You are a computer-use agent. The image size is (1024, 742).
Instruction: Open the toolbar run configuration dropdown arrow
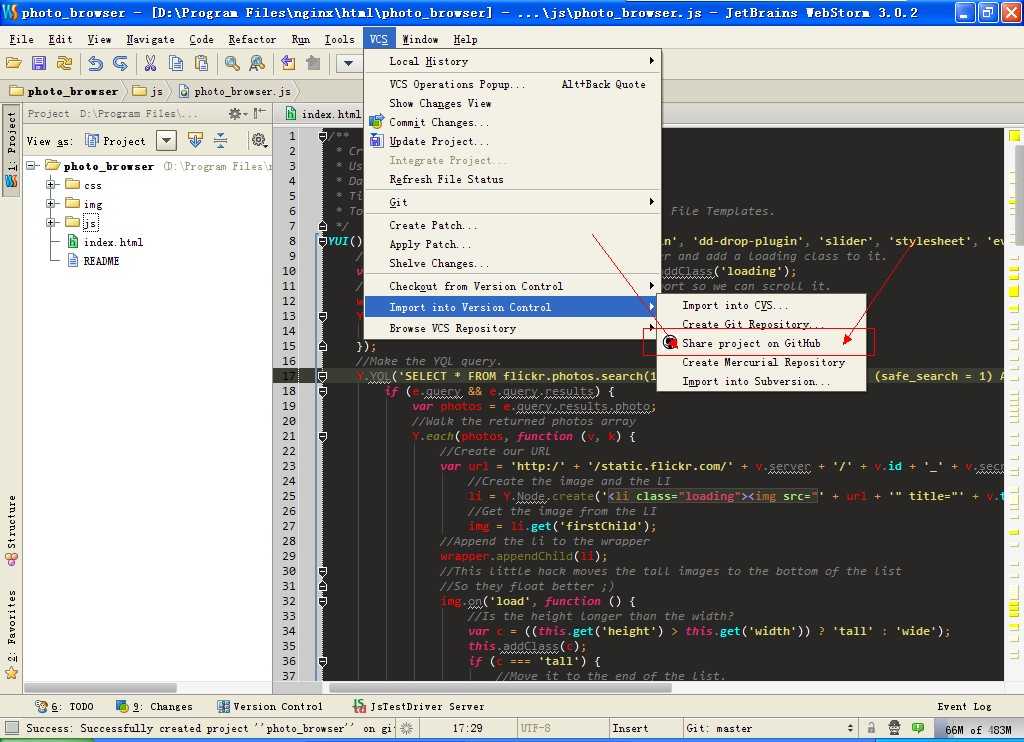coord(349,63)
